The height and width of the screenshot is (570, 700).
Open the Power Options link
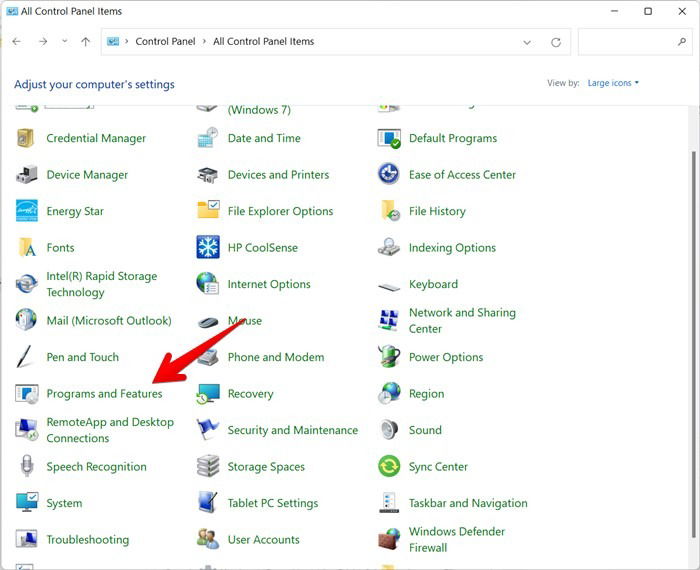click(446, 357)
